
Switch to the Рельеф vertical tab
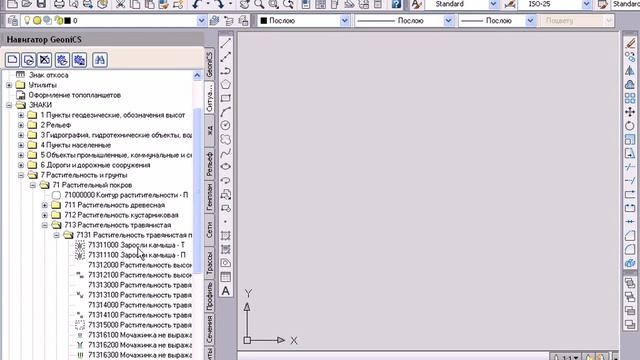point(209,163)
